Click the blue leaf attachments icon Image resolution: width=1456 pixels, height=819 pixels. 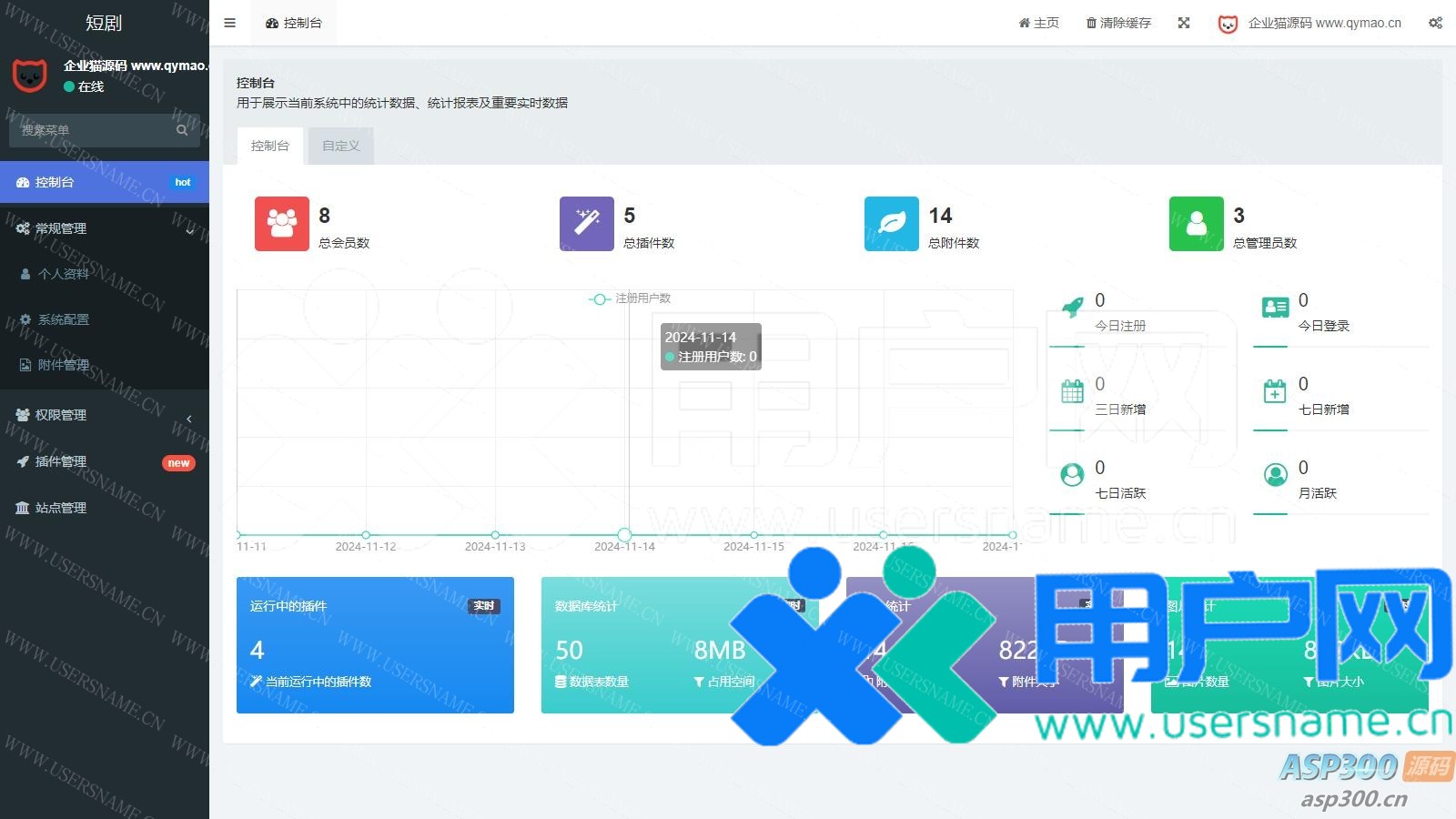click(x=891, y=224)
